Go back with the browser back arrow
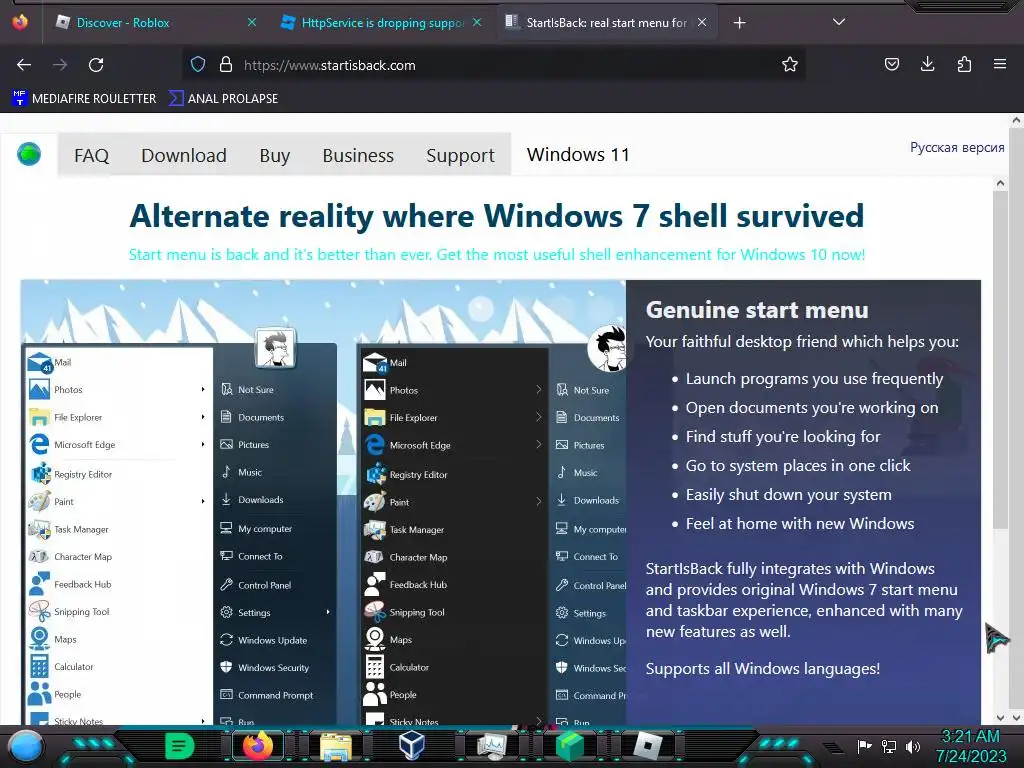This screenshot has width=1024, height=768. [x=24, y=65]
